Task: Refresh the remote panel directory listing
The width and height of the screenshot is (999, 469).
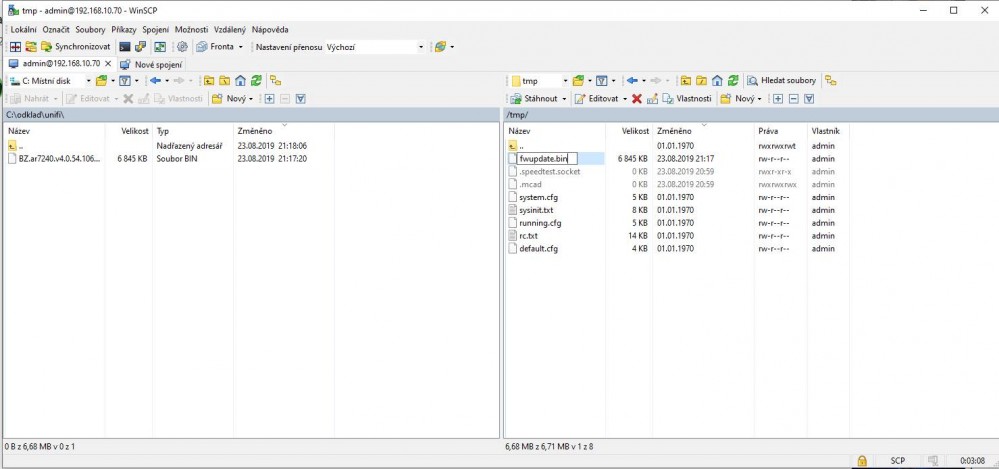Action: click(x=733, y=81)
